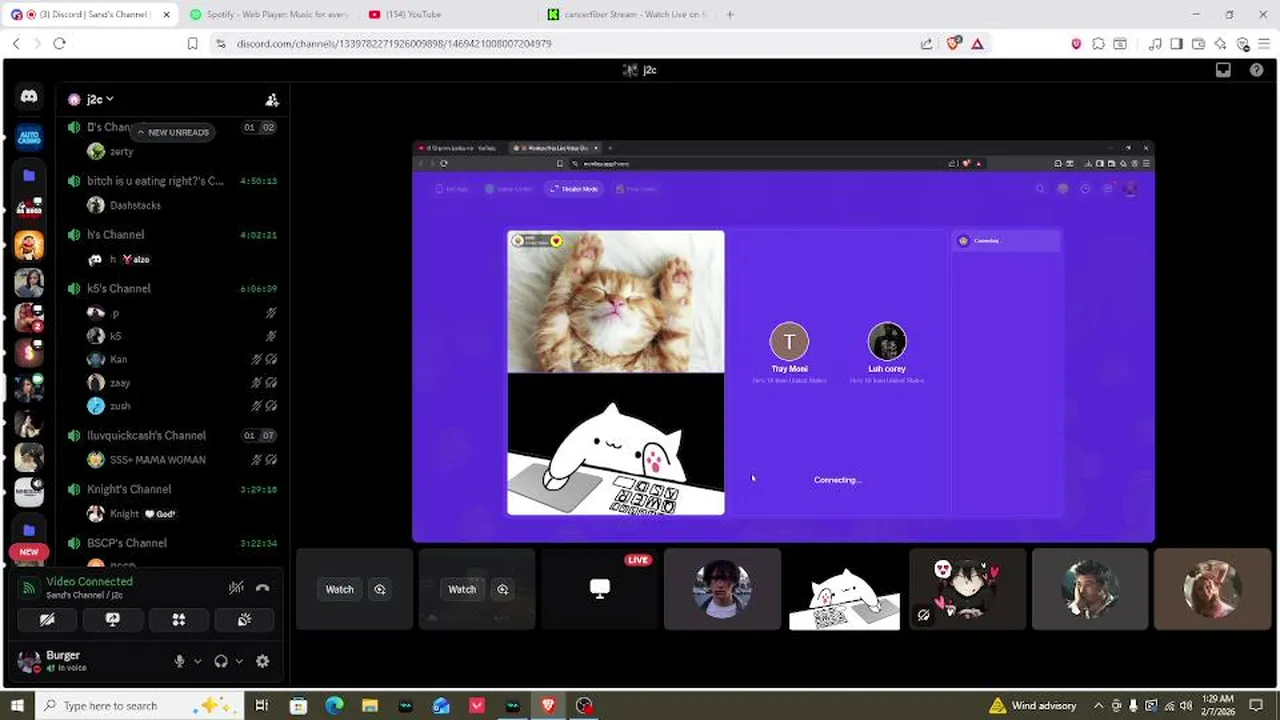Close the Discord browser tab
The height and width of the screenshot is (720, 1280).
tap(166, 14)
